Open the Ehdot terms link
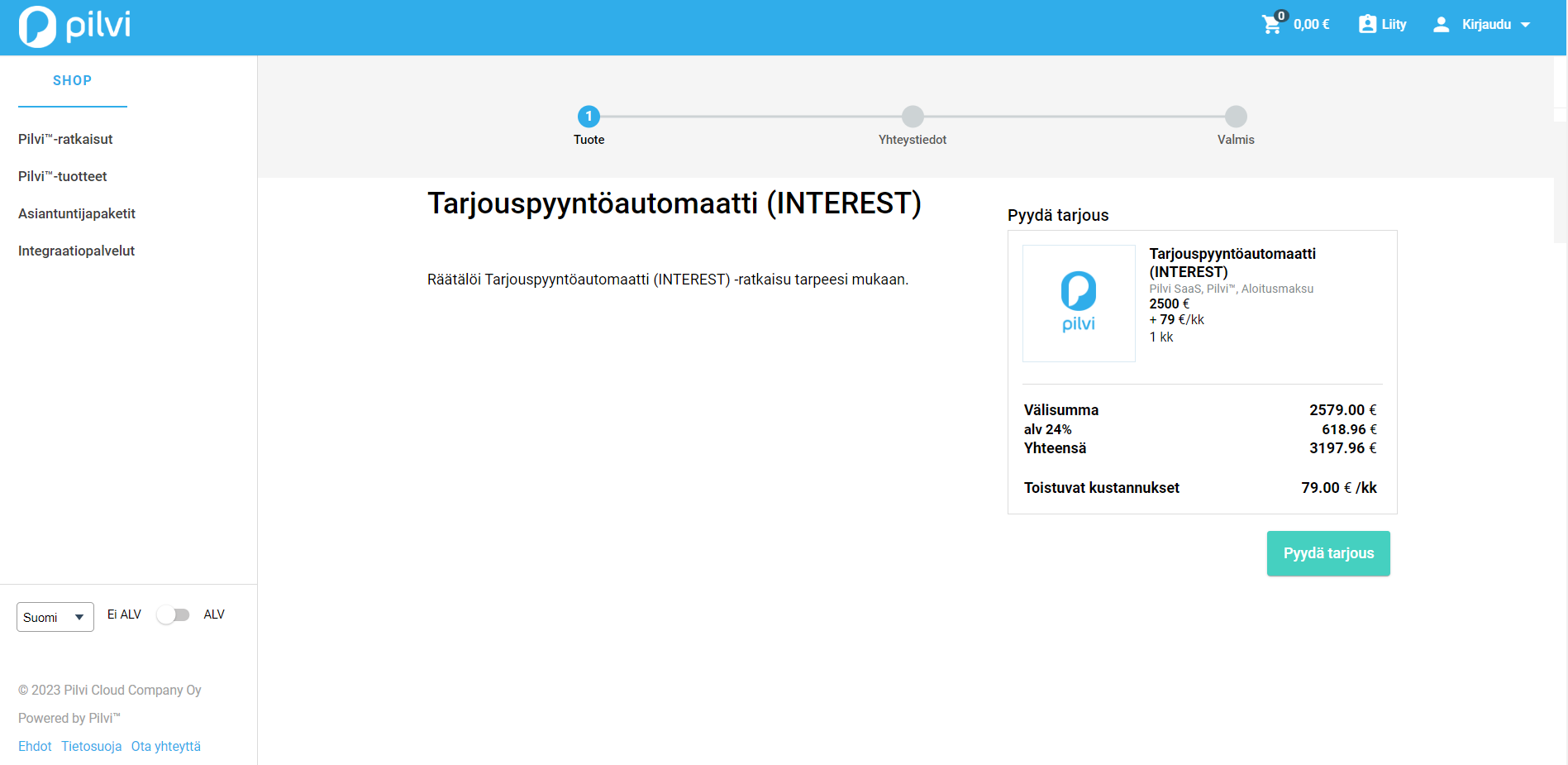Viewport: 1568px width, 765px height. click(35, 746)
